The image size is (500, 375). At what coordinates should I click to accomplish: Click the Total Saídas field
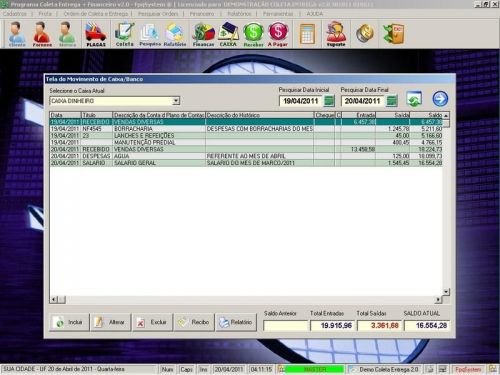(x=379, y=325)
